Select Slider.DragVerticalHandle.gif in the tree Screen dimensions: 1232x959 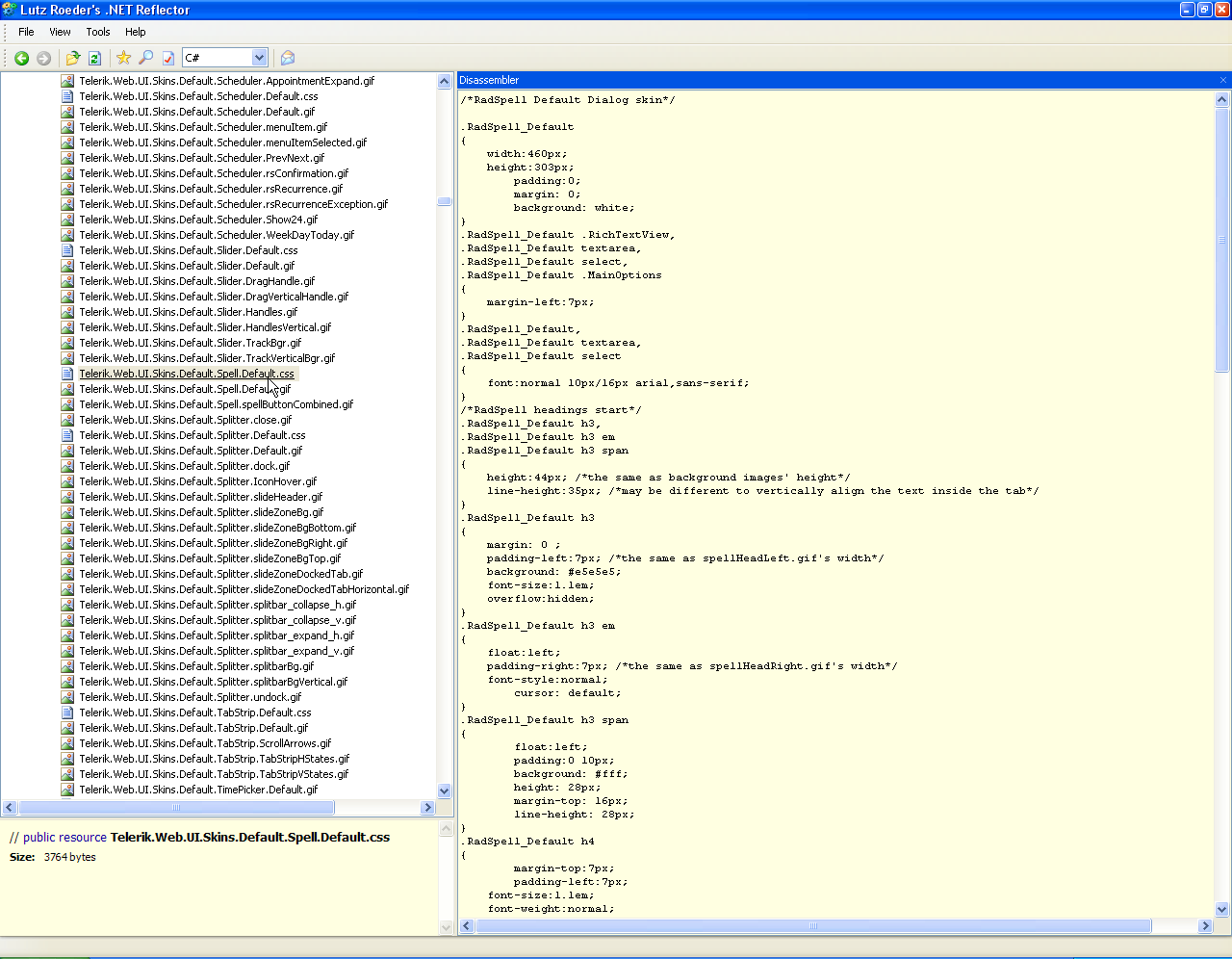(x=214, y=297)
